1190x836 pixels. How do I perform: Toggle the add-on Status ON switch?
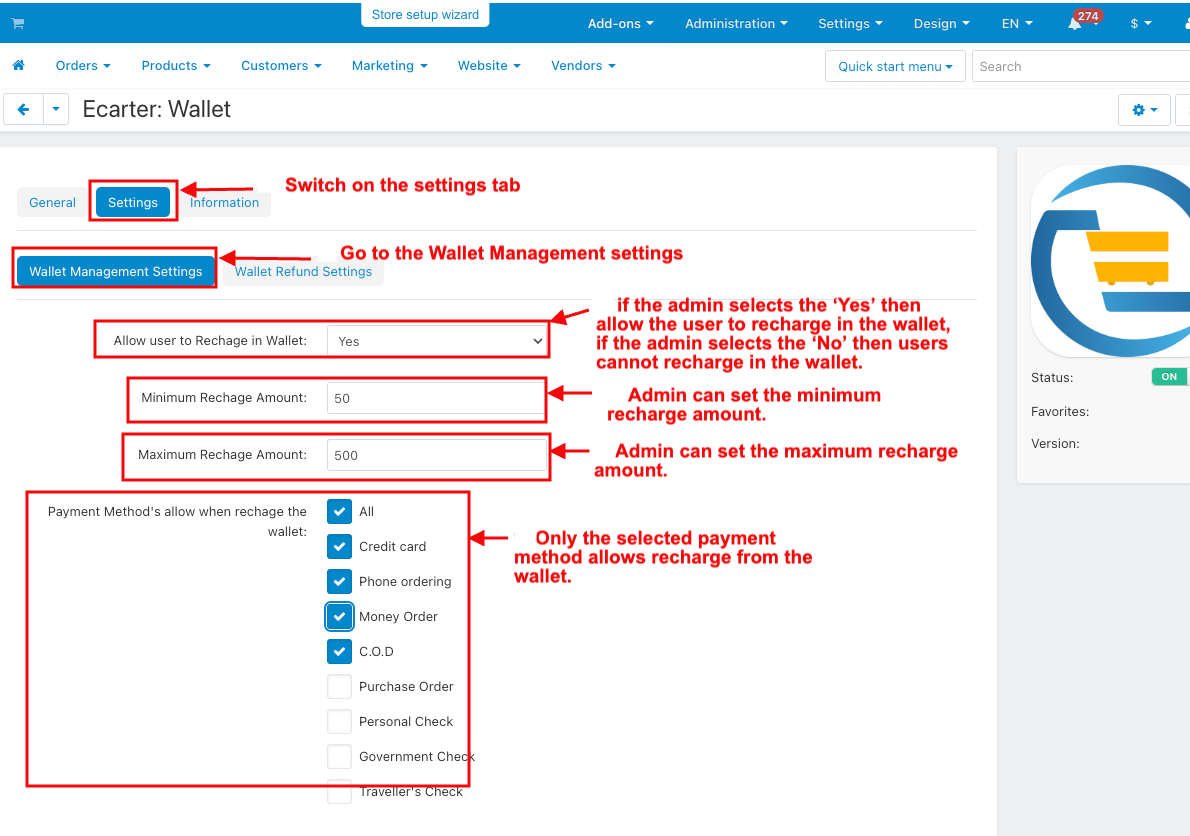tap(1169, 377)
